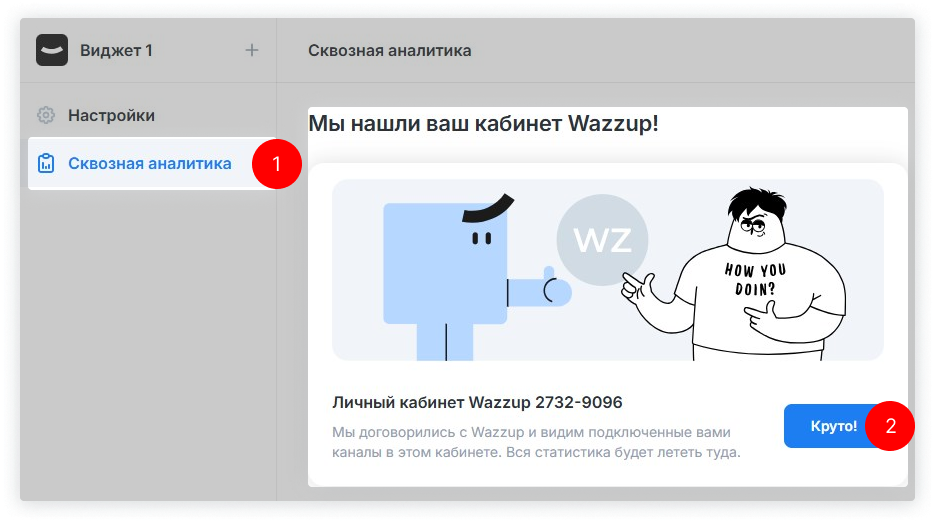Click heading Мы нашли ваш кабинет Wazzup!

tap(483, 124)
